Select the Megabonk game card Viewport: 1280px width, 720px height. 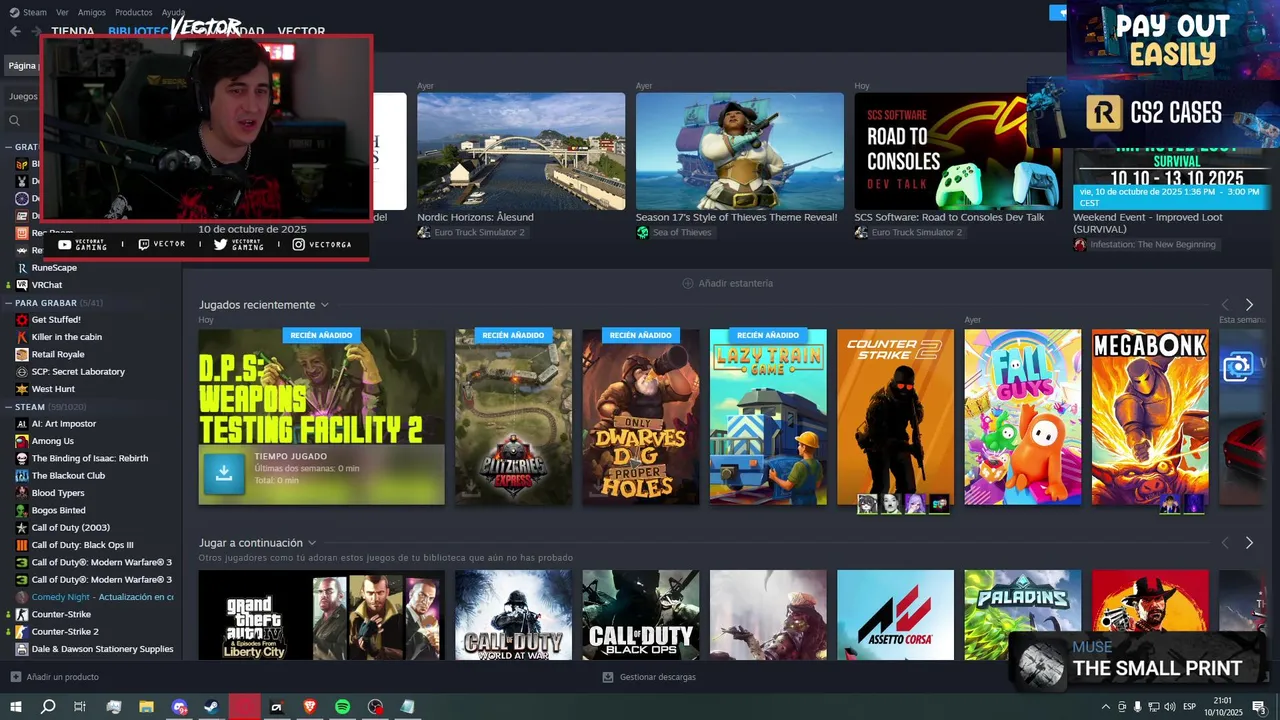tap(1150, 417)
